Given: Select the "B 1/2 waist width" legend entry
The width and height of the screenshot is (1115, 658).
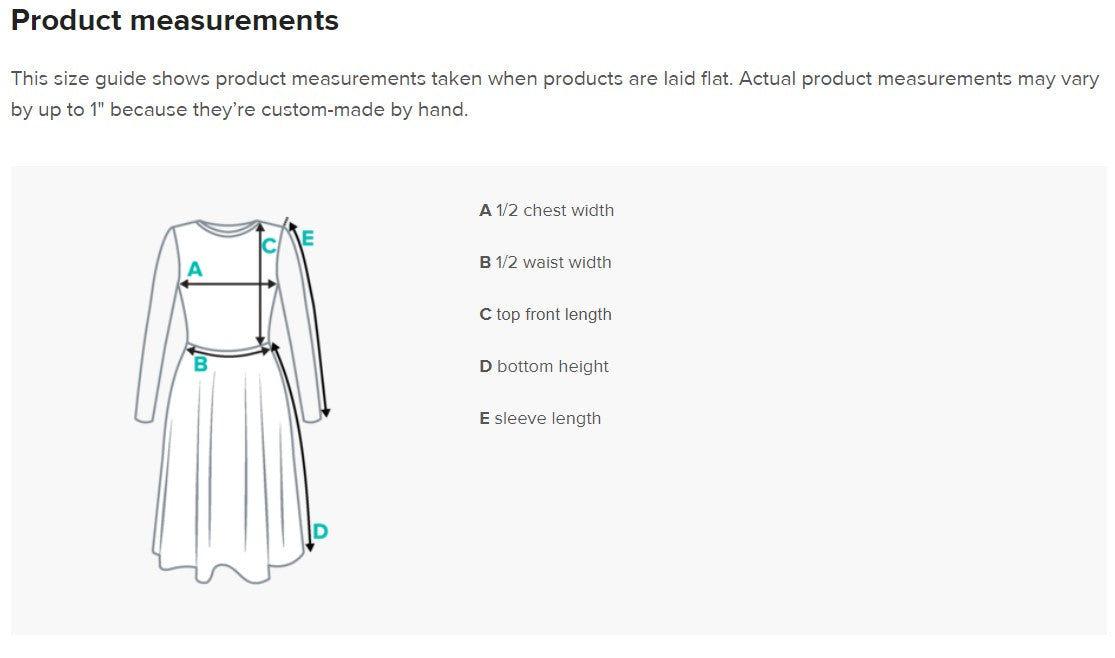Looking at the screenshot, I should (x=545, y=263).
